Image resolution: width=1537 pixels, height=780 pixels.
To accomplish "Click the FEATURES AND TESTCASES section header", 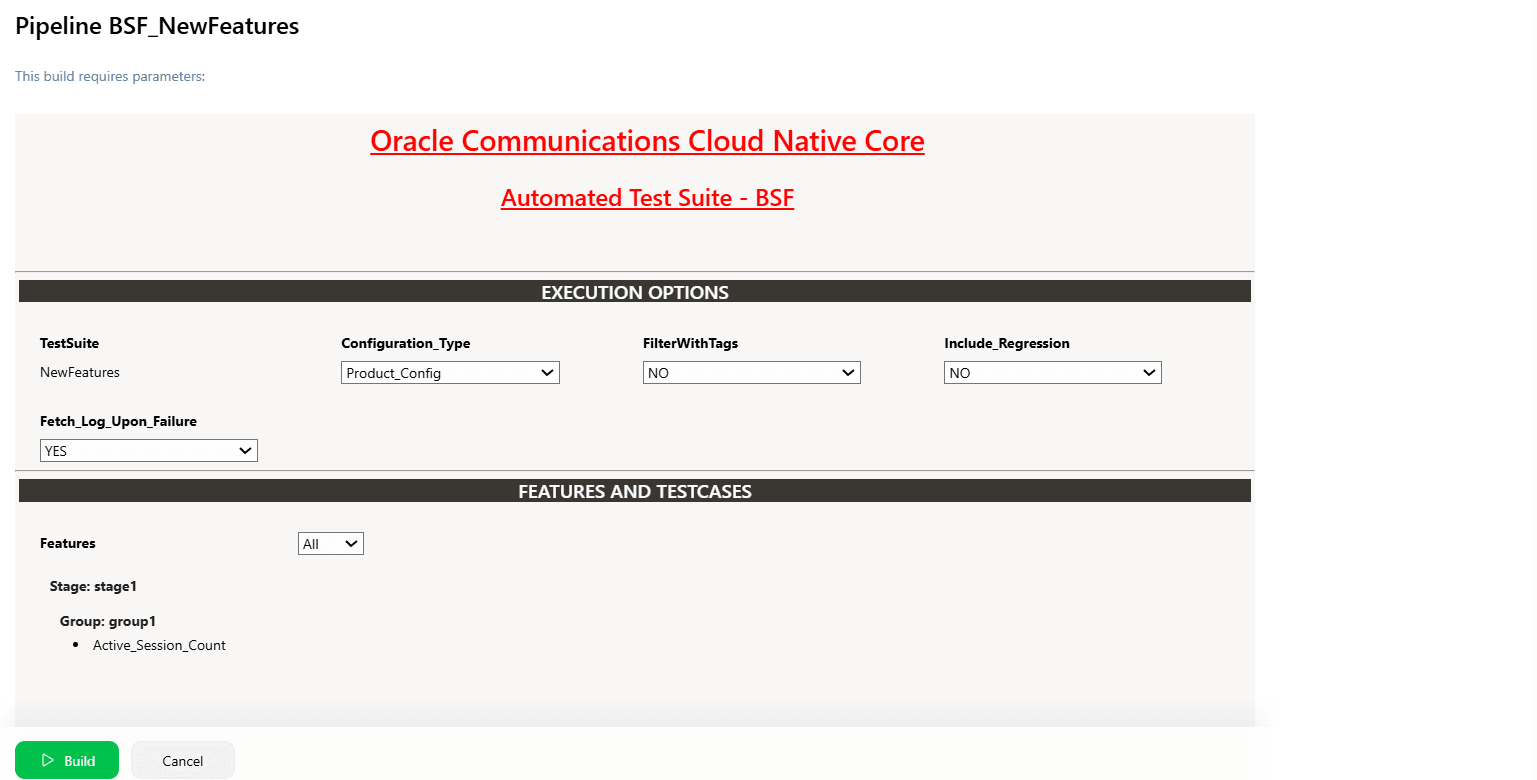I will point(634,490).
